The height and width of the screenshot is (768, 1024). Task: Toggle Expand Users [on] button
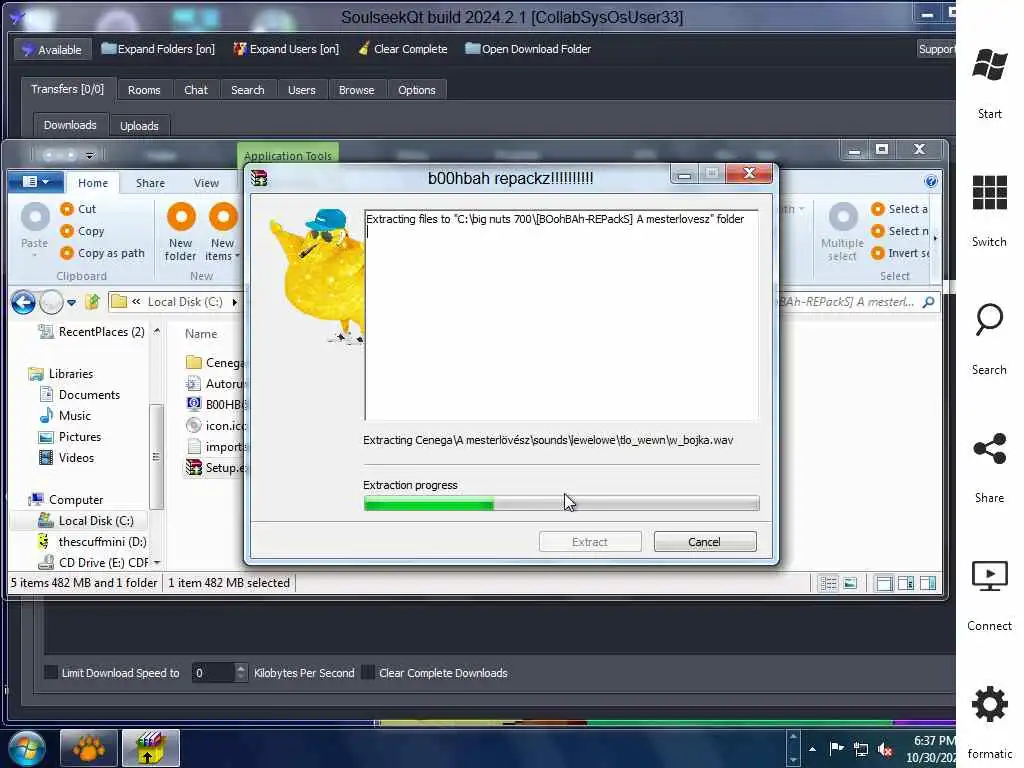(x=286, y=49)
